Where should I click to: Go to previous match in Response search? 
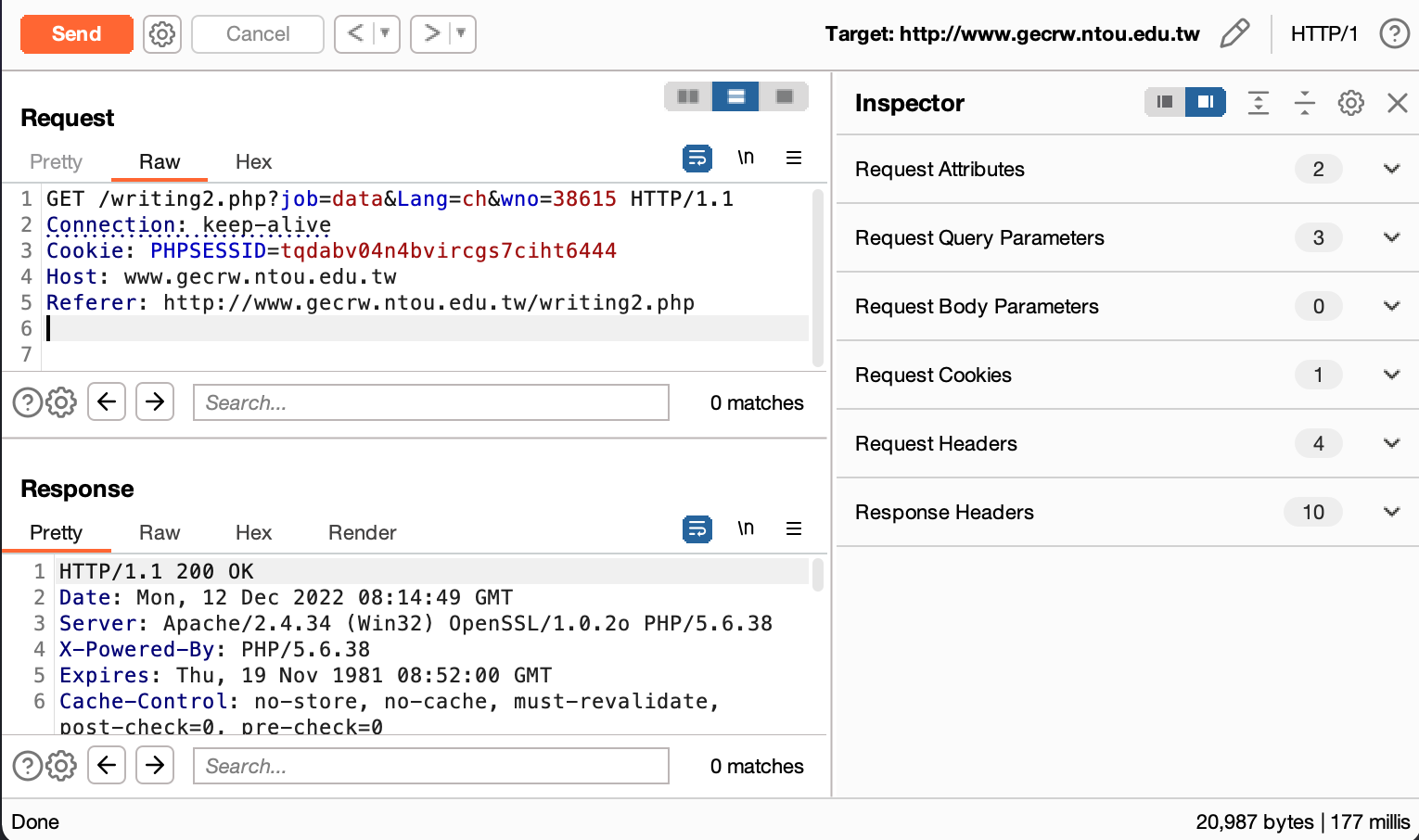click(x=107, y=766)
